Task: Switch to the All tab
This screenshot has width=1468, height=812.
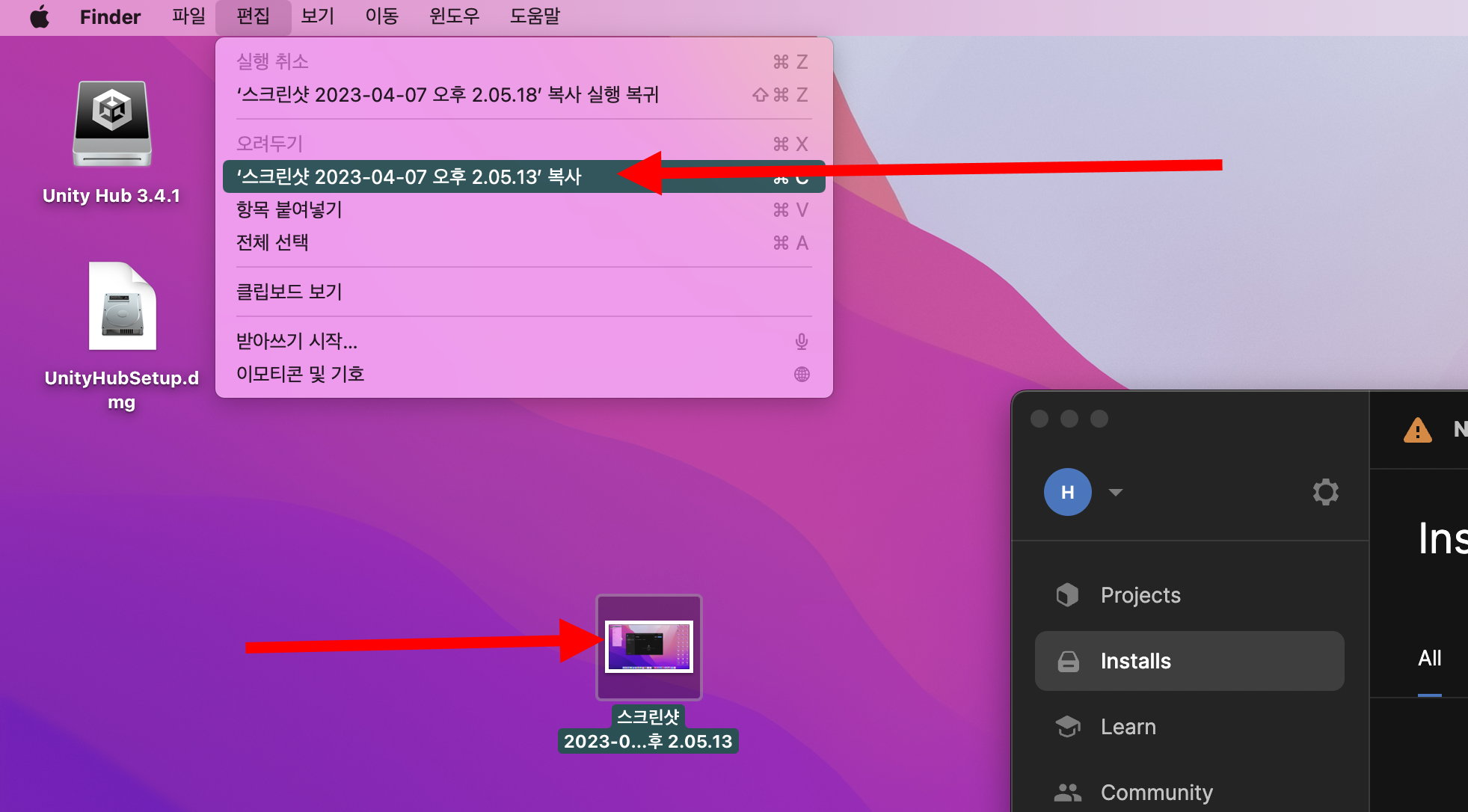Action: [1429, 659]
